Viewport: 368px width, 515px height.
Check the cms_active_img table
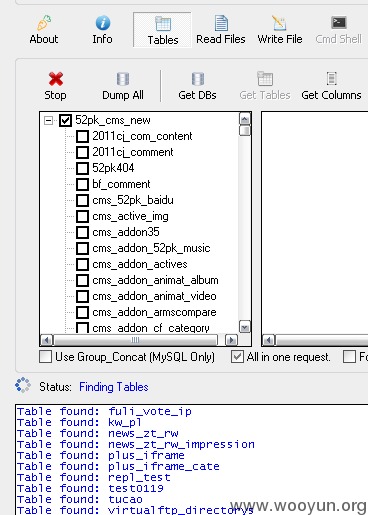click(x=82, y=216)
